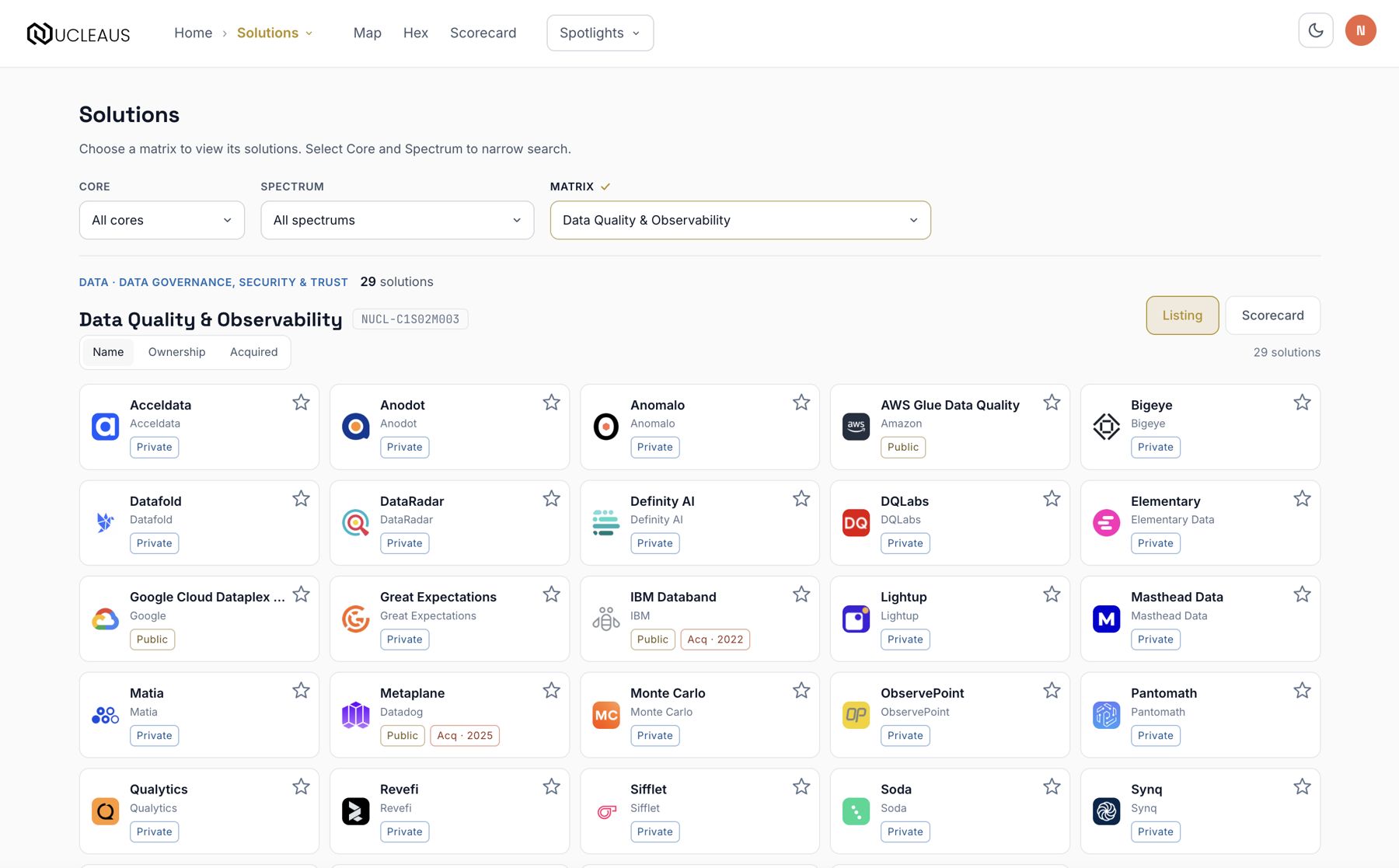Open the Solutions breadcrumb menu
The width and height of the screenshot is (1399, 868).
pyautogui.click(x=274, y=33)
